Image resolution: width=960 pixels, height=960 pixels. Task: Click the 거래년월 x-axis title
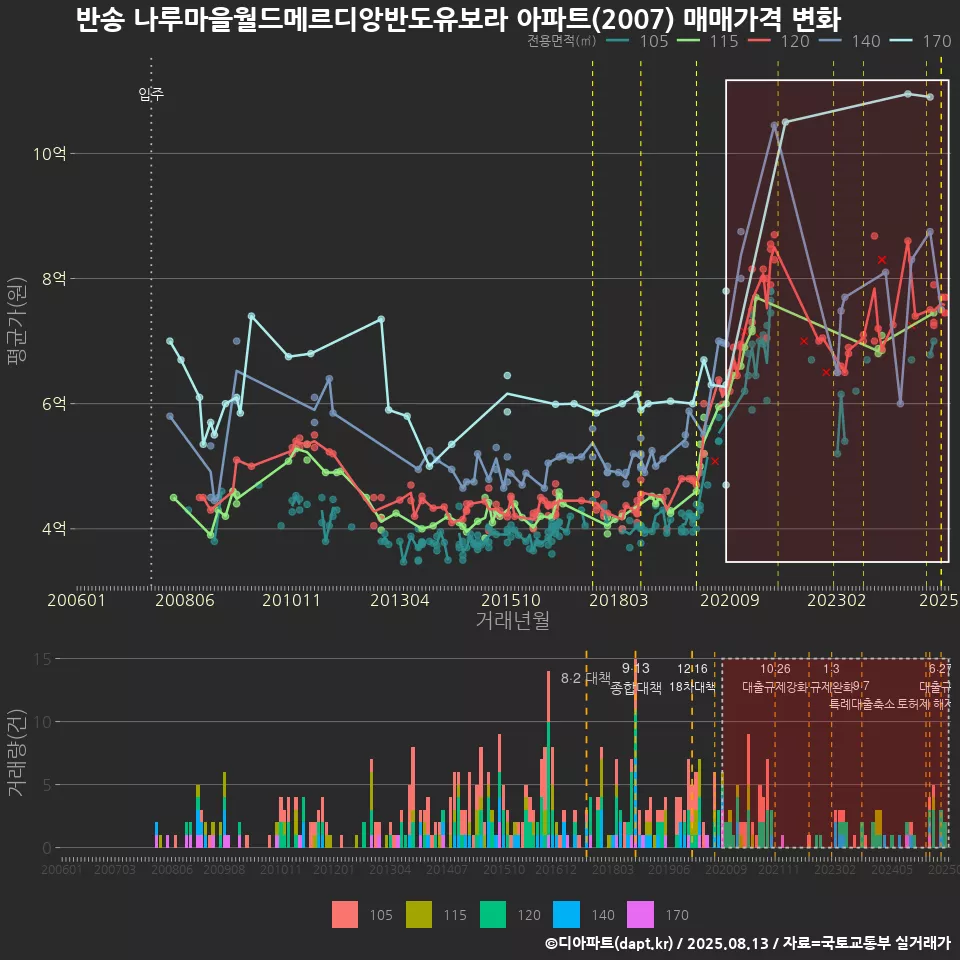click(x=512, y=620)
